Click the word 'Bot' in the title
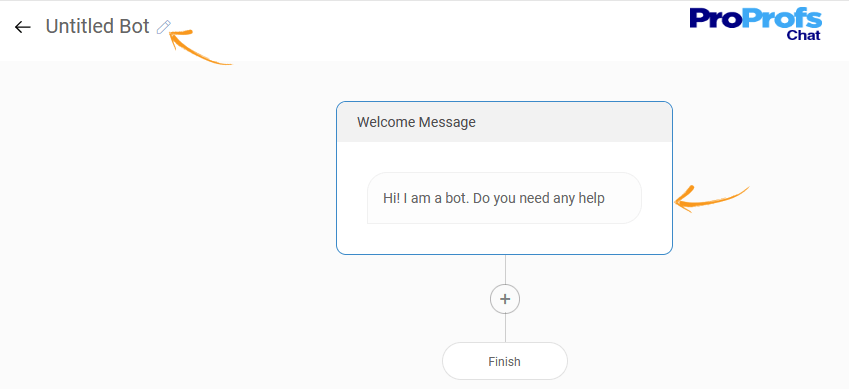Image resolution: width=849 pixels, height=389 pixels. coord(132,27)
